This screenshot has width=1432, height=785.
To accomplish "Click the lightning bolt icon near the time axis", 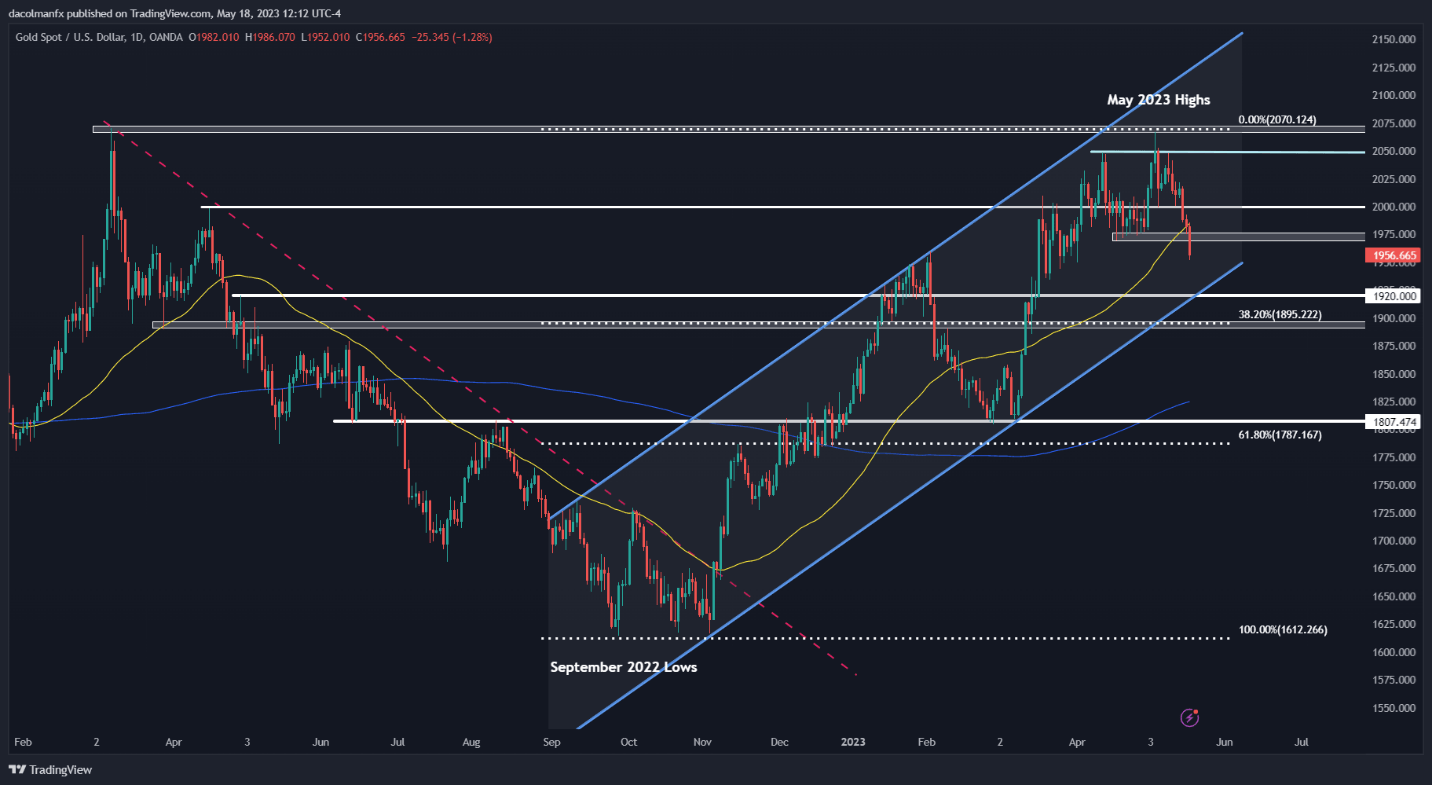I will (1190, 717).
